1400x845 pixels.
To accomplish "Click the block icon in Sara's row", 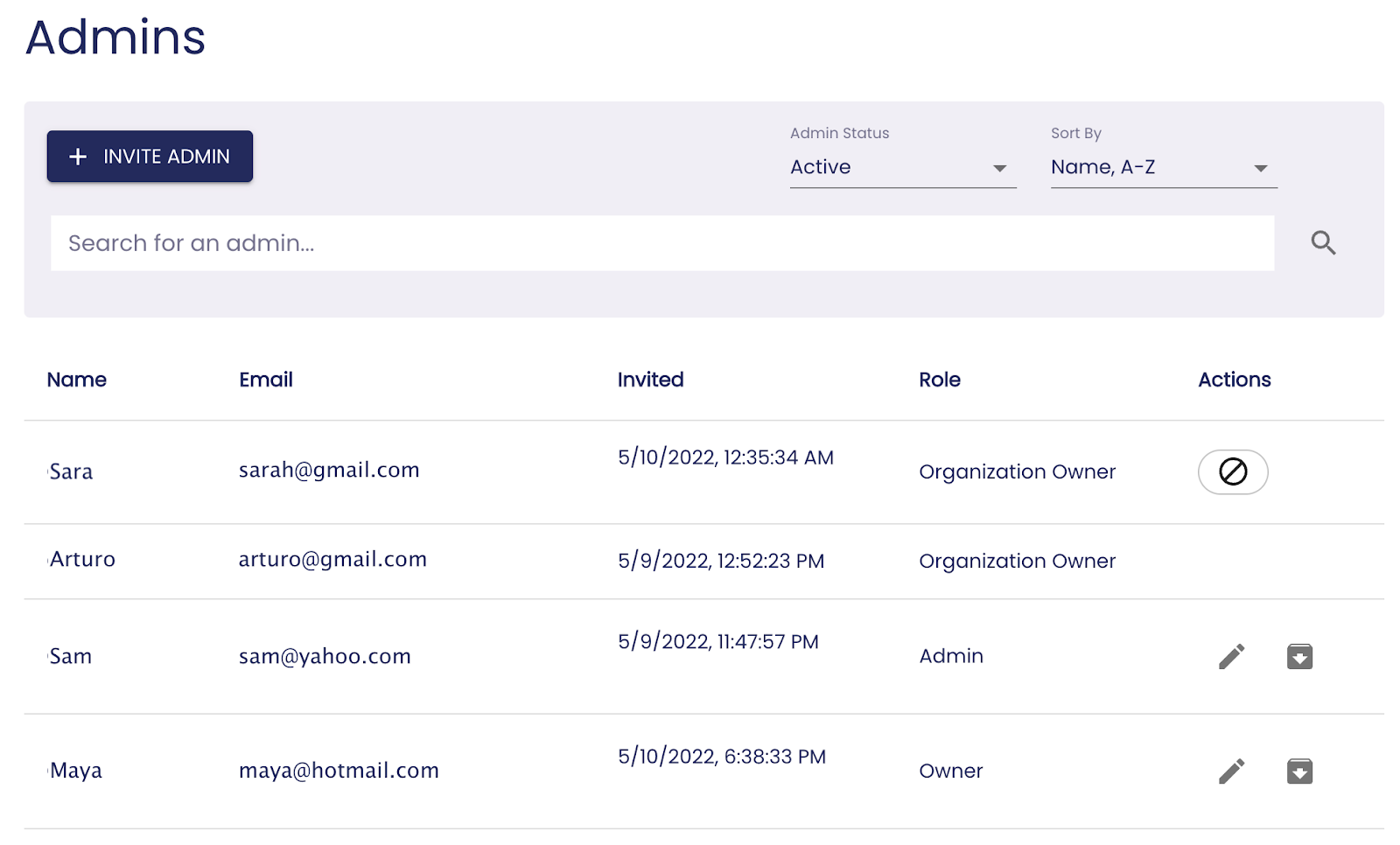I will 1233,472.
